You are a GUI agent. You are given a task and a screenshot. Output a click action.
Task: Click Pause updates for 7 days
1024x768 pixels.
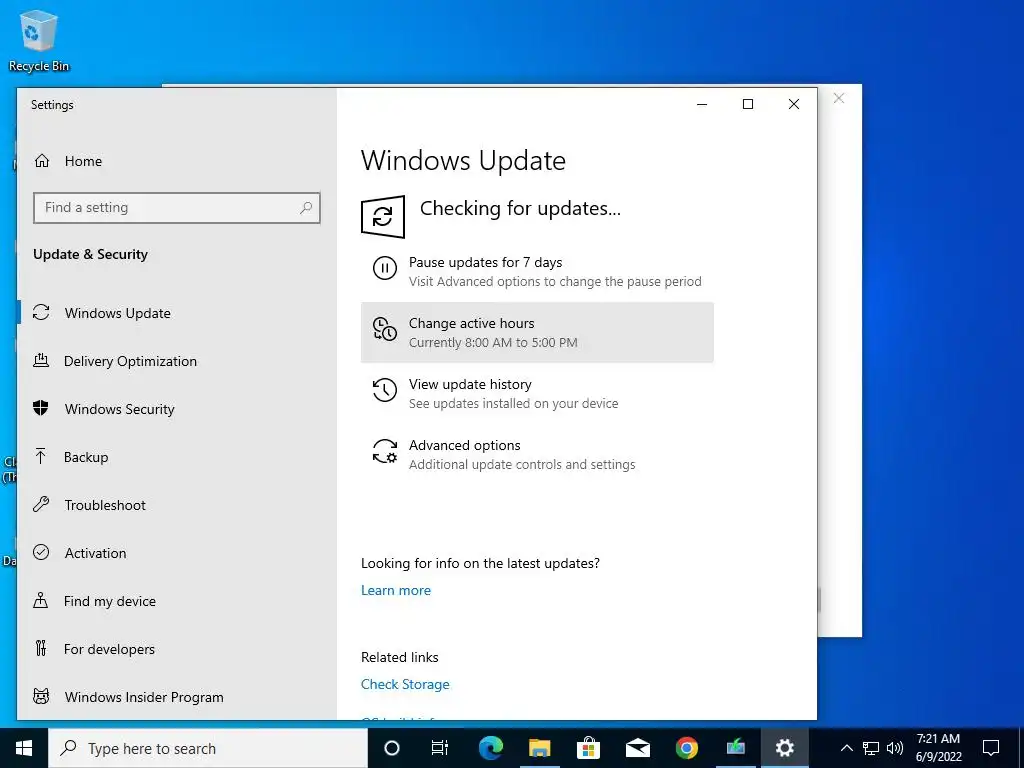click(537, 271)
